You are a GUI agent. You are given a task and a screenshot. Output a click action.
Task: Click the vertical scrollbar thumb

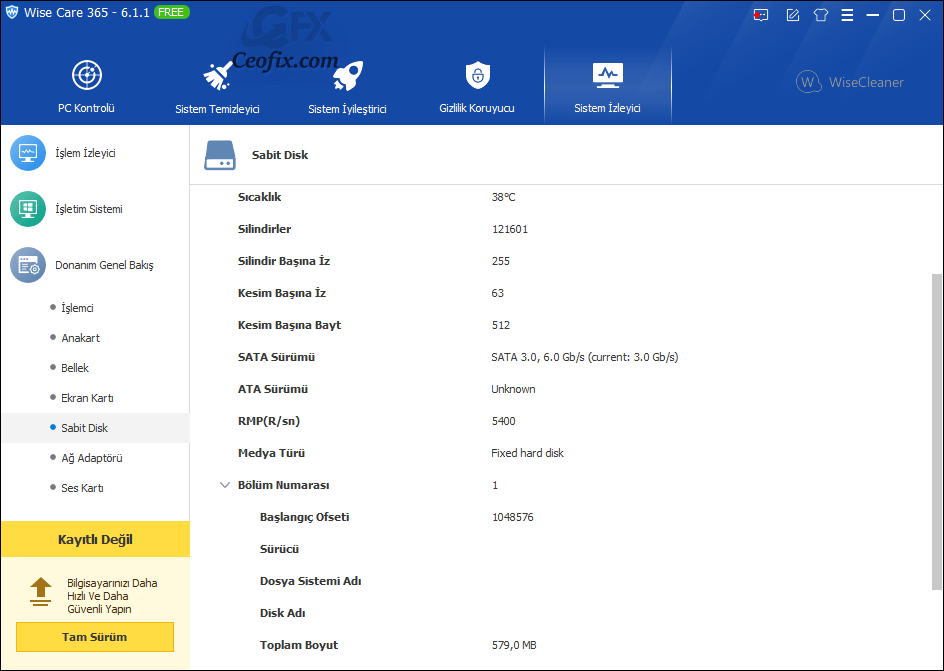click(x=936, y=431)
